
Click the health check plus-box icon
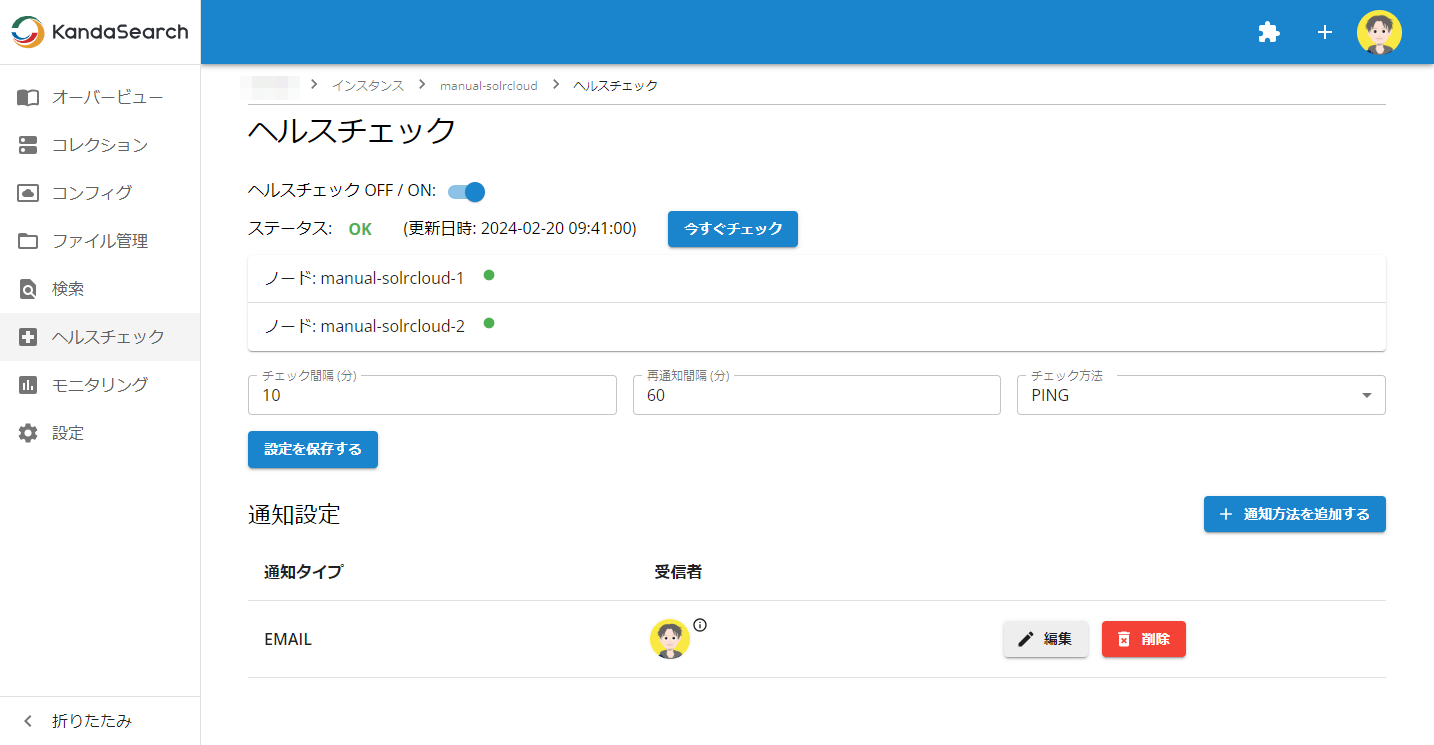[x=28, y=337]
